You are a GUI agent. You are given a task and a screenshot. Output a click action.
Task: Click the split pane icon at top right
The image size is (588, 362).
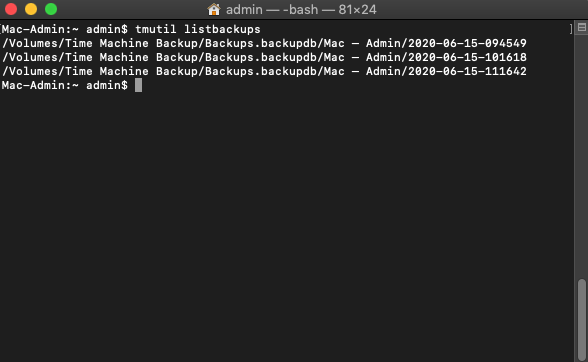click(582, 27)
